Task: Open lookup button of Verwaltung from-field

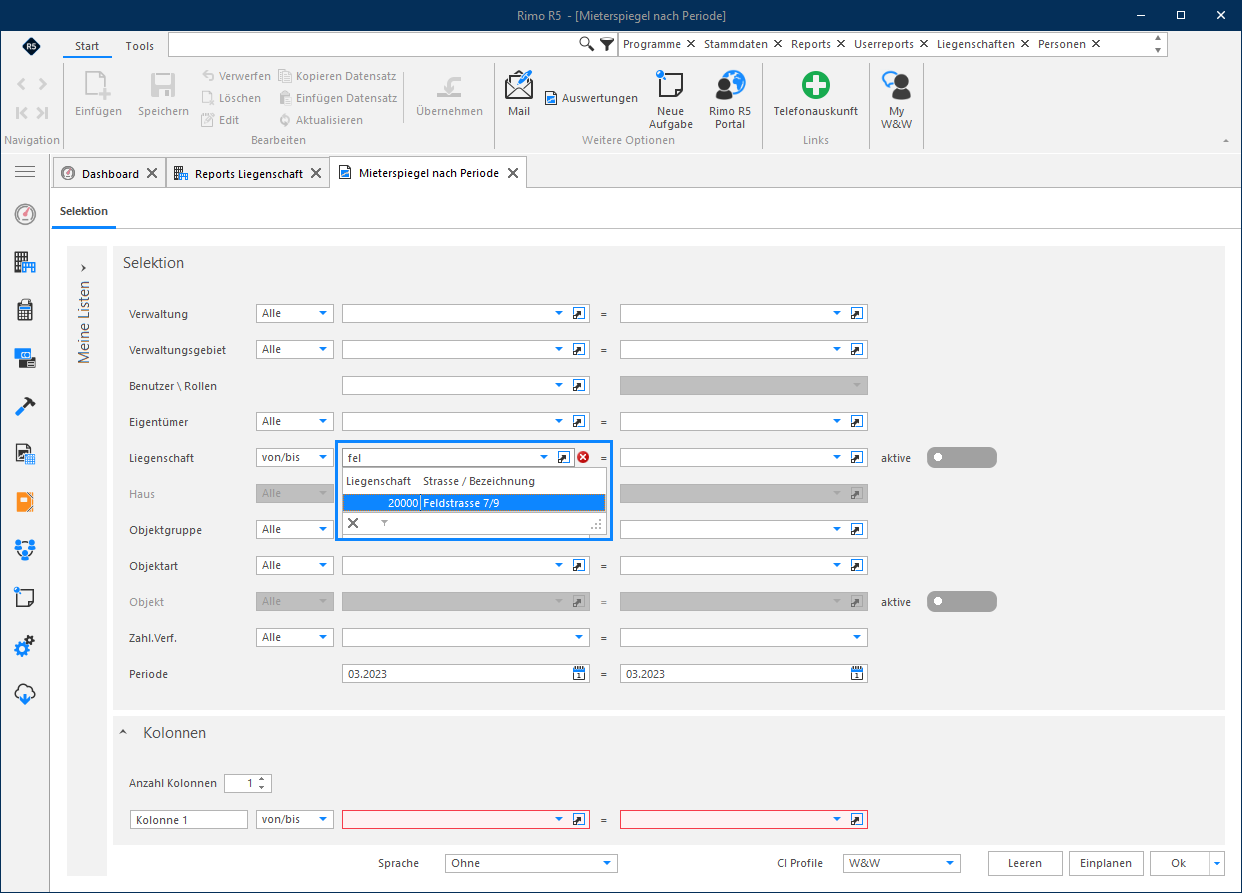Action: pyautogui.click(x=578, y=313)
